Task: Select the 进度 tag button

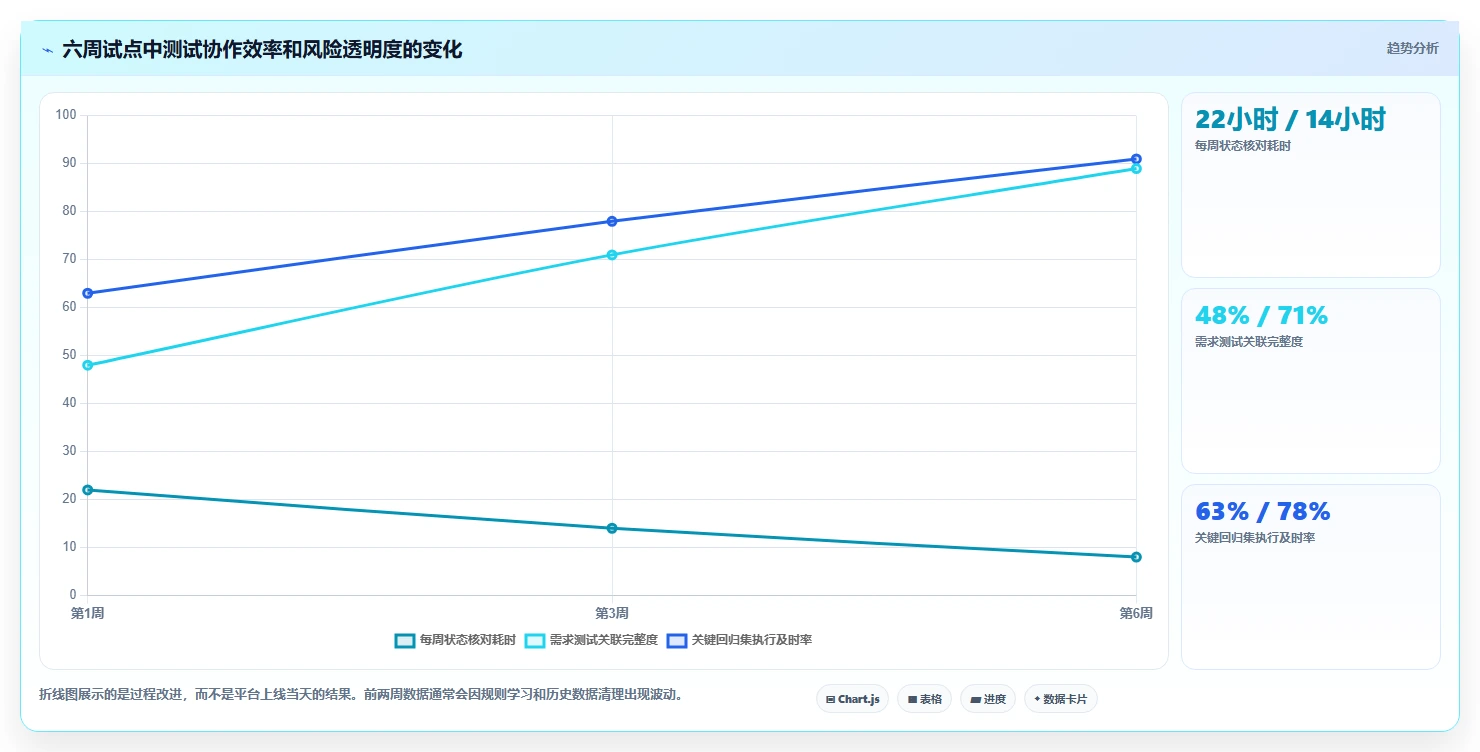Action: pos(988,699)
